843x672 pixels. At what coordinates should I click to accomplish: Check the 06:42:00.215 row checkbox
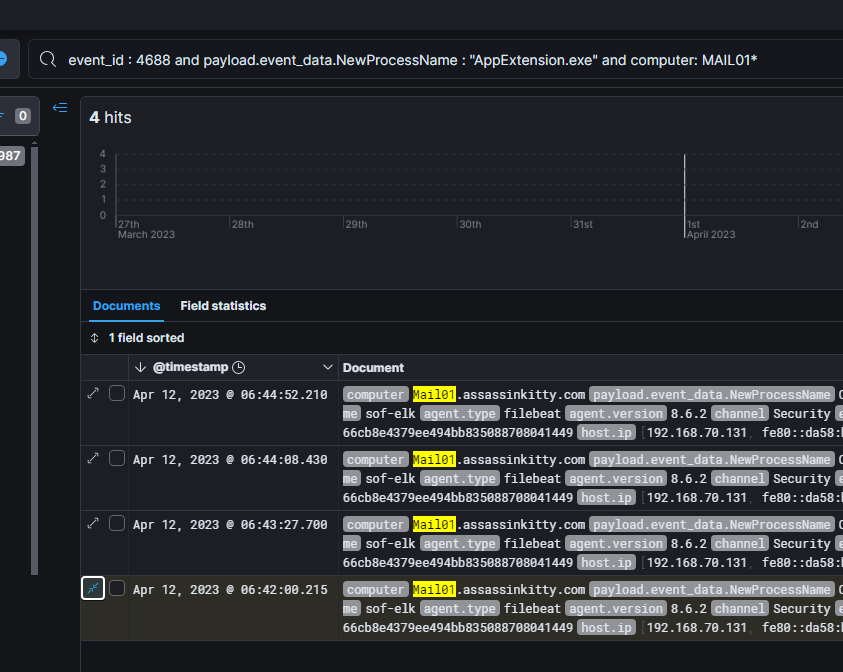tap(117, 588)
